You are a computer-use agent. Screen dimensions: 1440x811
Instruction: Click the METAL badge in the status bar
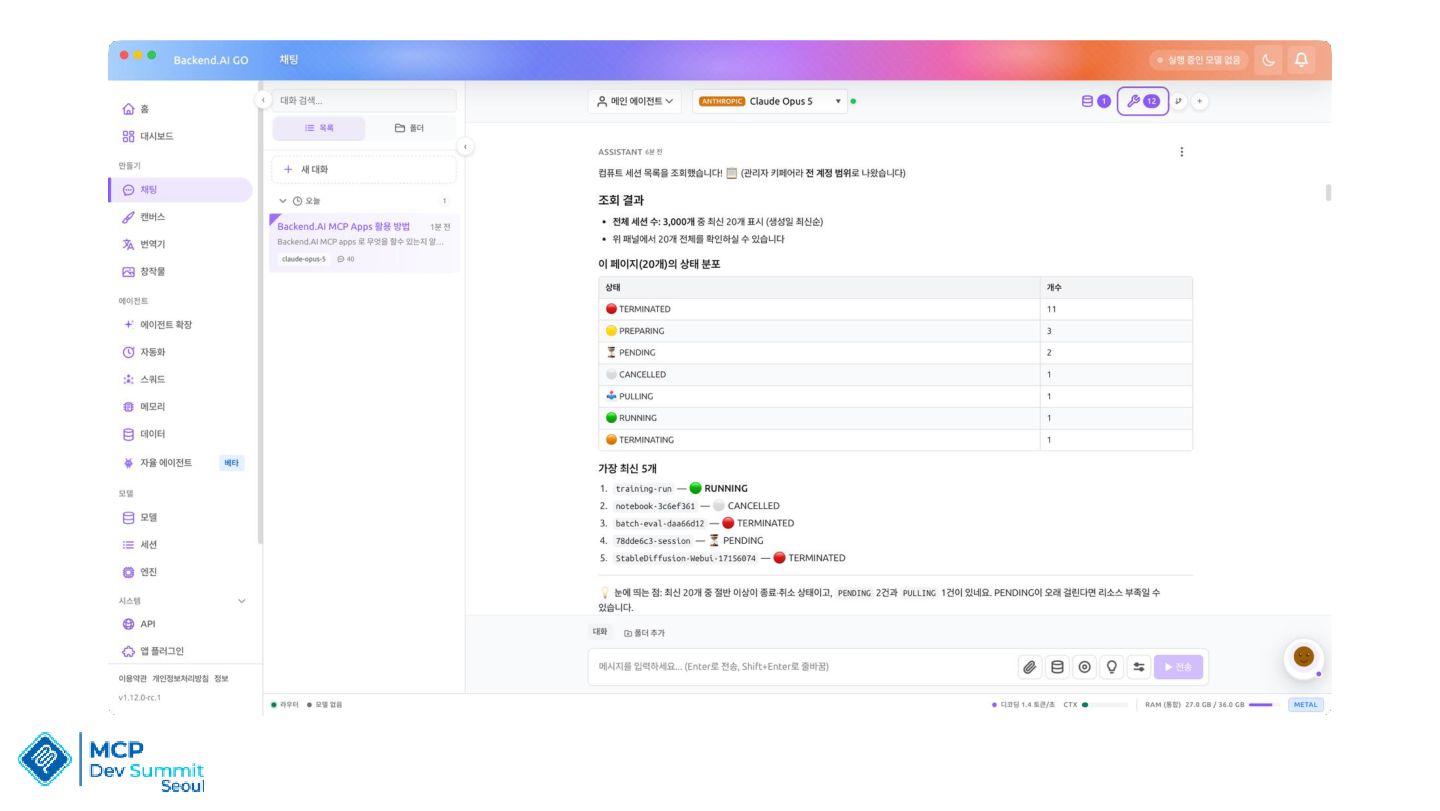coord(1306,704)
